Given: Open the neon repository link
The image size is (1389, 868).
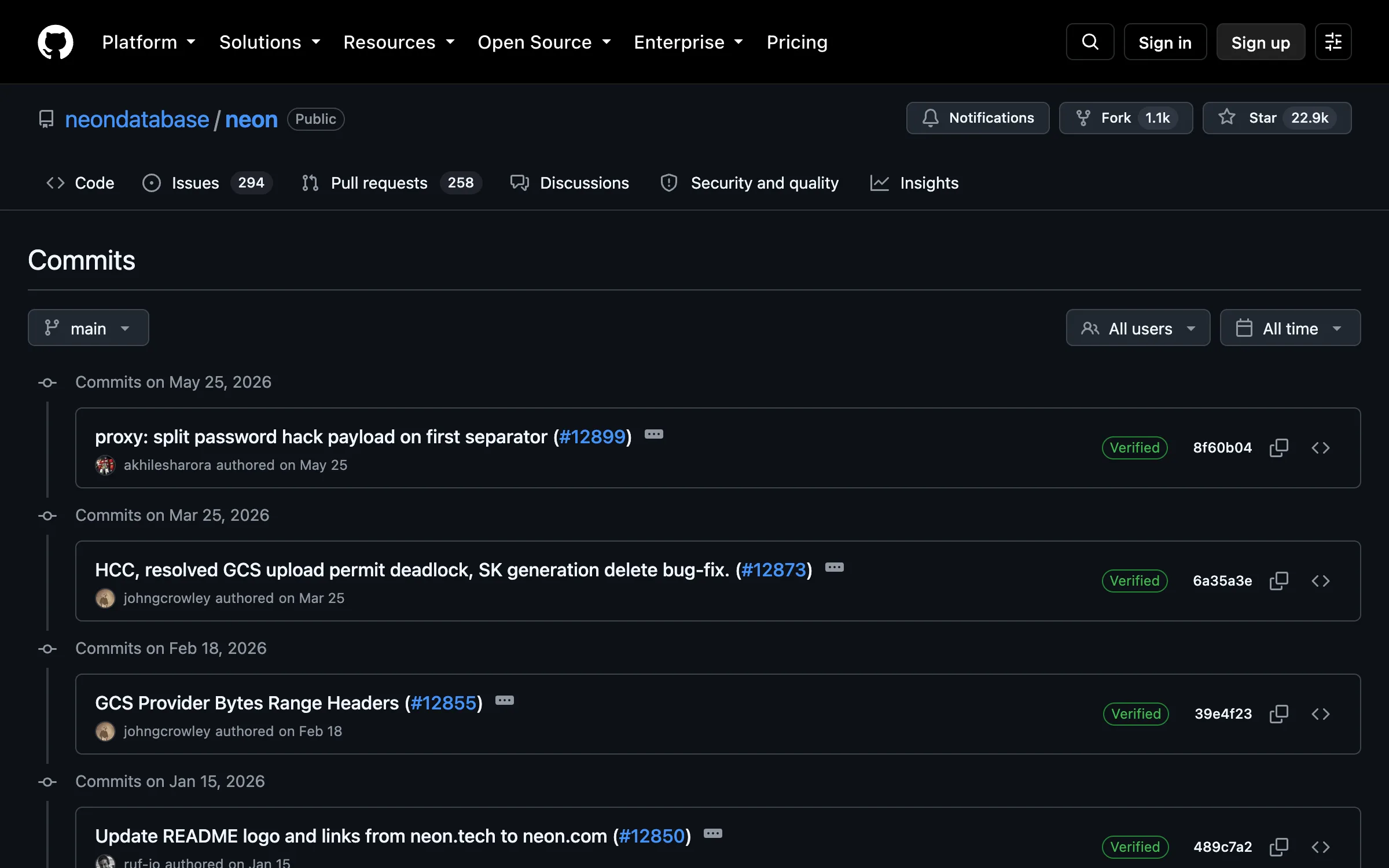Looking at the screenshot, I should pos(251,119).
